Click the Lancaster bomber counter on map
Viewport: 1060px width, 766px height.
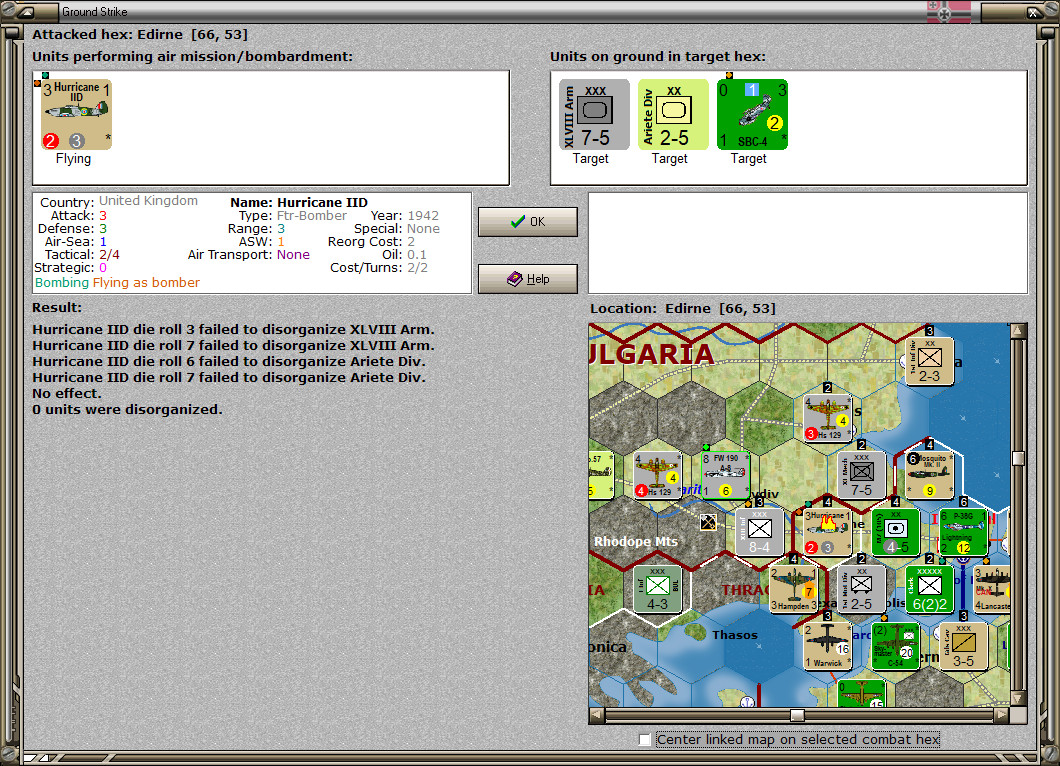(x=992, y=589)
